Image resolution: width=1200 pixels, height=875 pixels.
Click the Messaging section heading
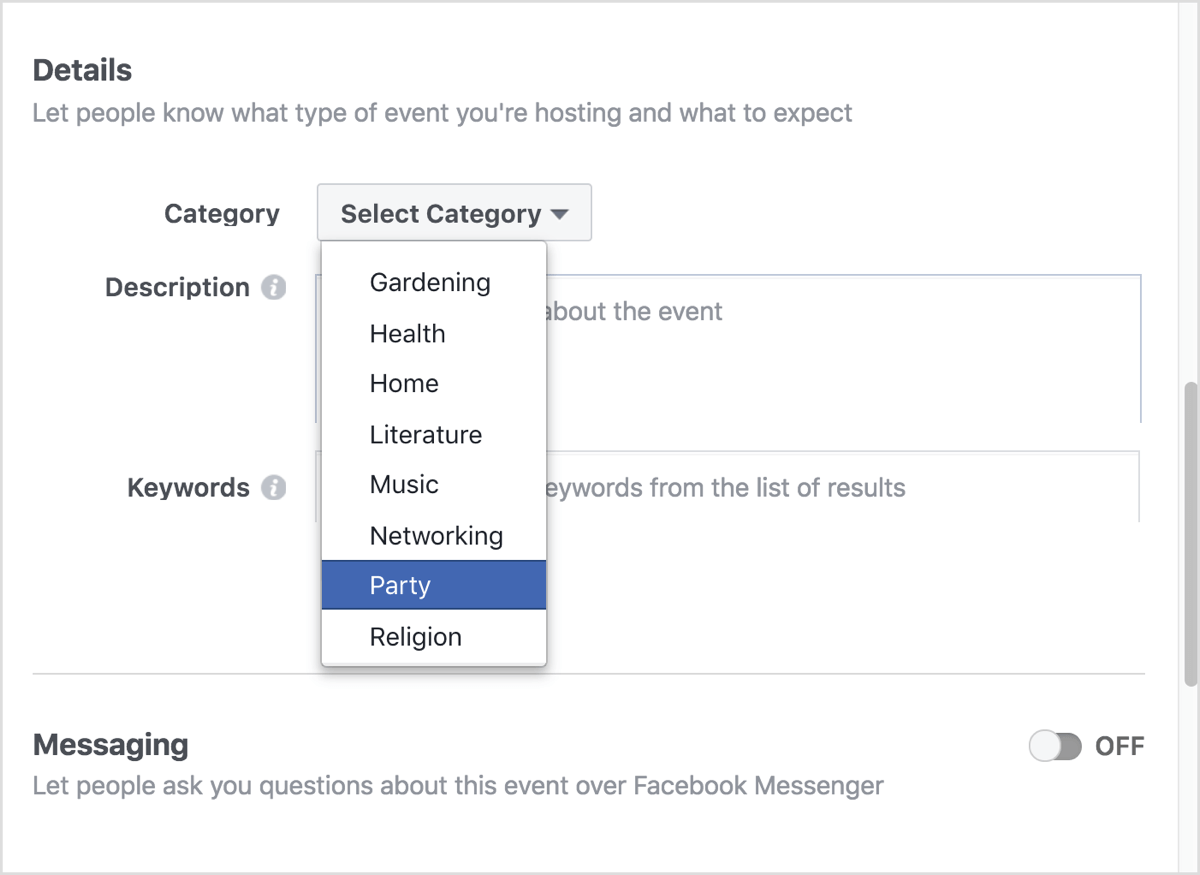(110, 745)
